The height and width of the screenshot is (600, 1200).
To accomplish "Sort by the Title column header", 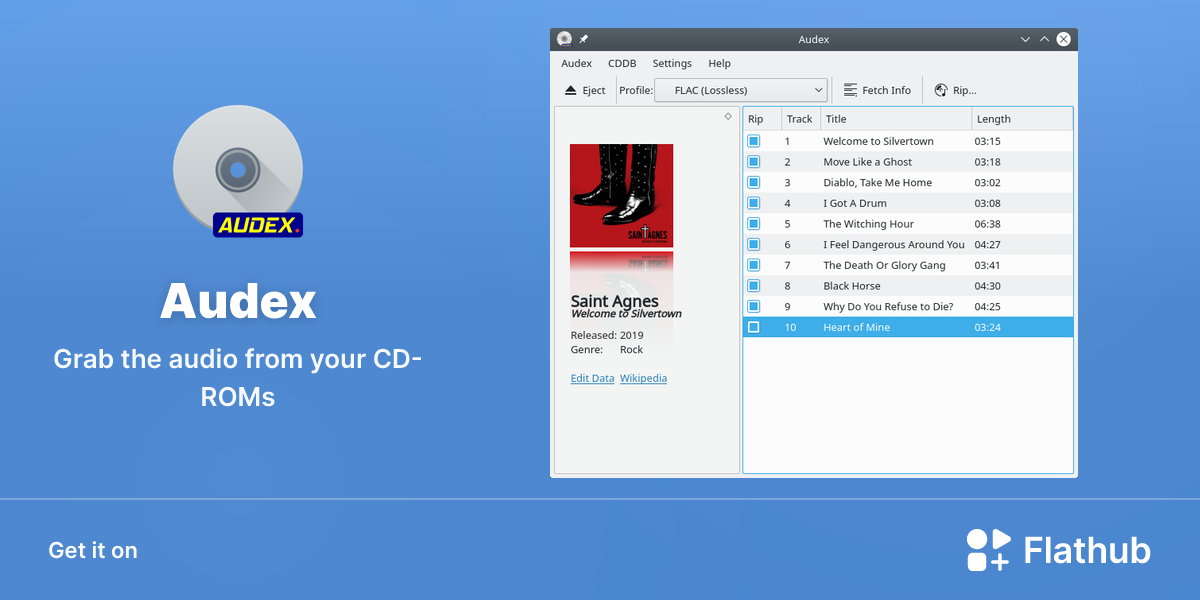I will [x=896, y=119].
